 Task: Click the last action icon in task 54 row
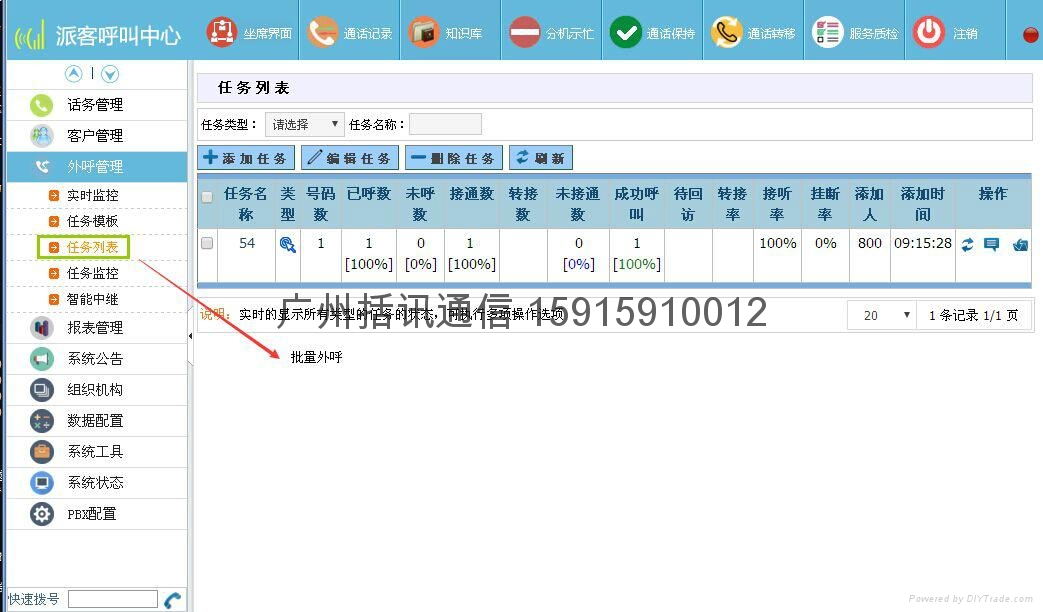(1020, 245)
